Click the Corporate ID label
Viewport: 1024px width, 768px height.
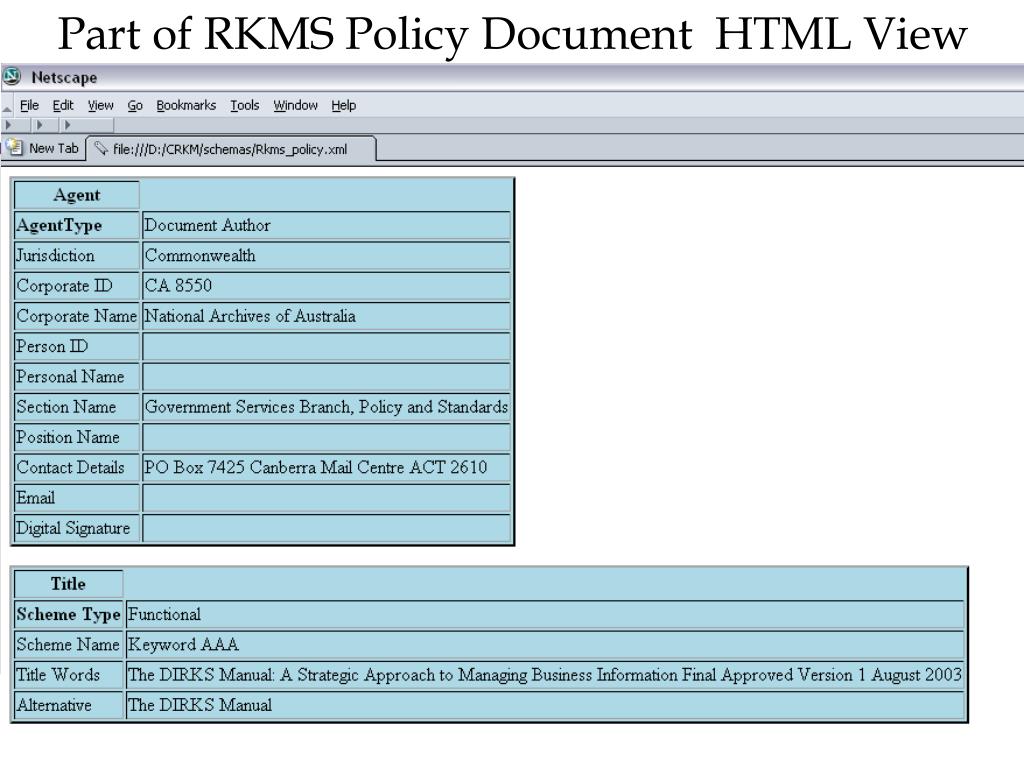[64, 285]
